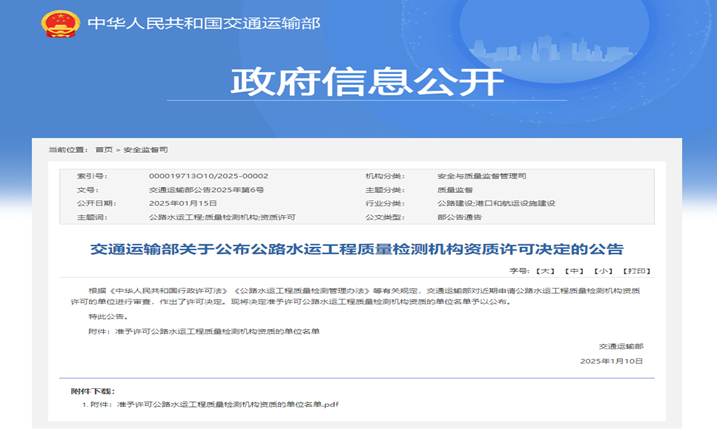Viewport: 717px width, 433px height.
Task: Click the 主题词 label
Action: [x=92, y=217]
